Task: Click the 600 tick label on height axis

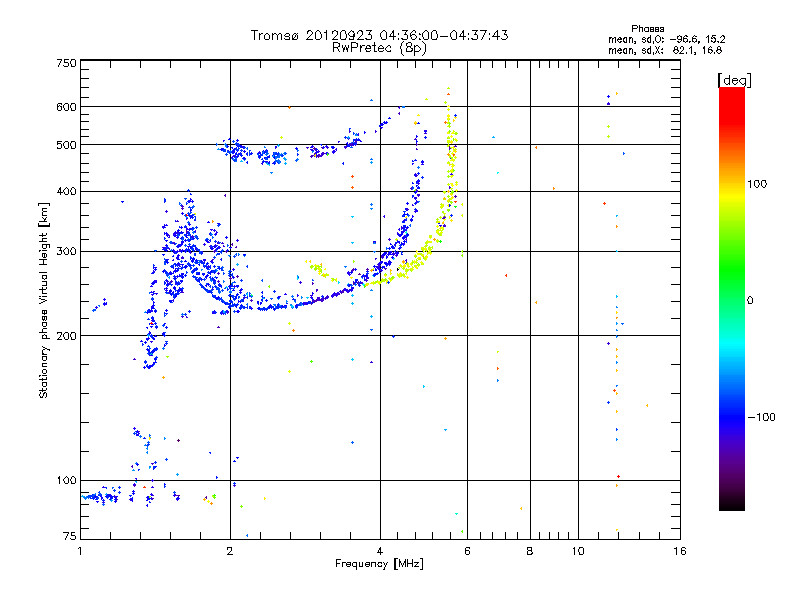Action: [66, 107]
